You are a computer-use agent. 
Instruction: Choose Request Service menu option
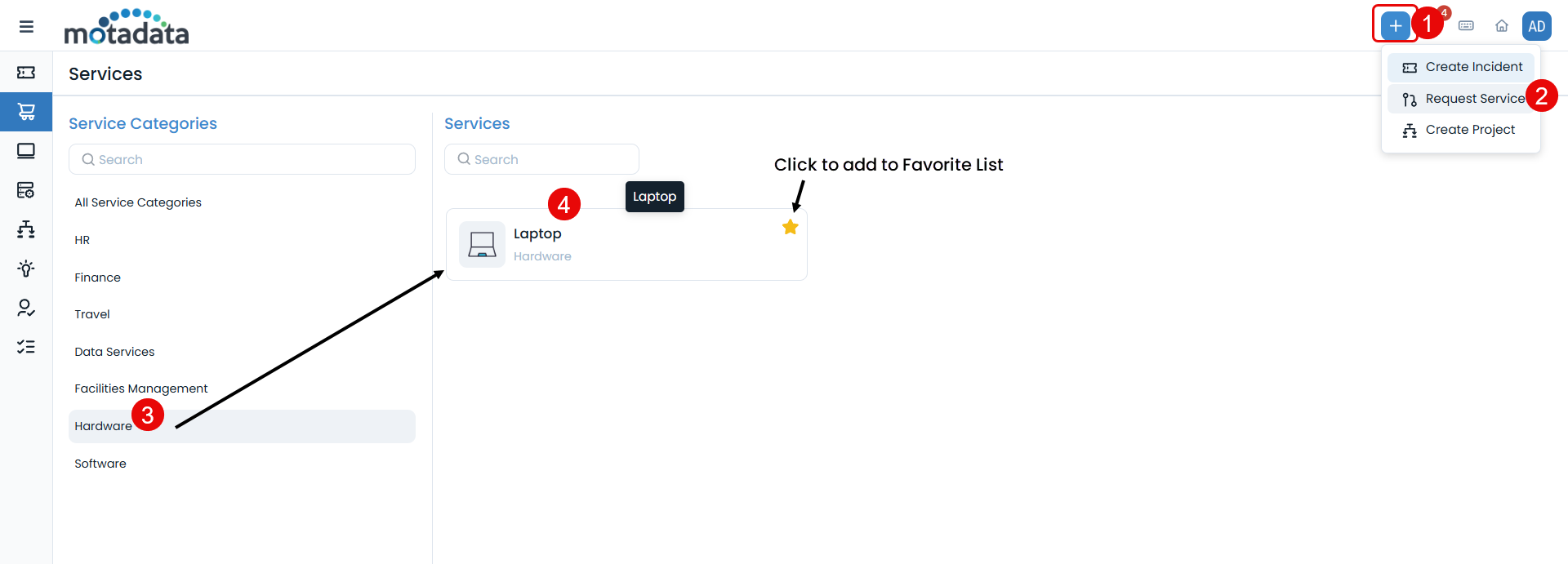[1461, 99]
